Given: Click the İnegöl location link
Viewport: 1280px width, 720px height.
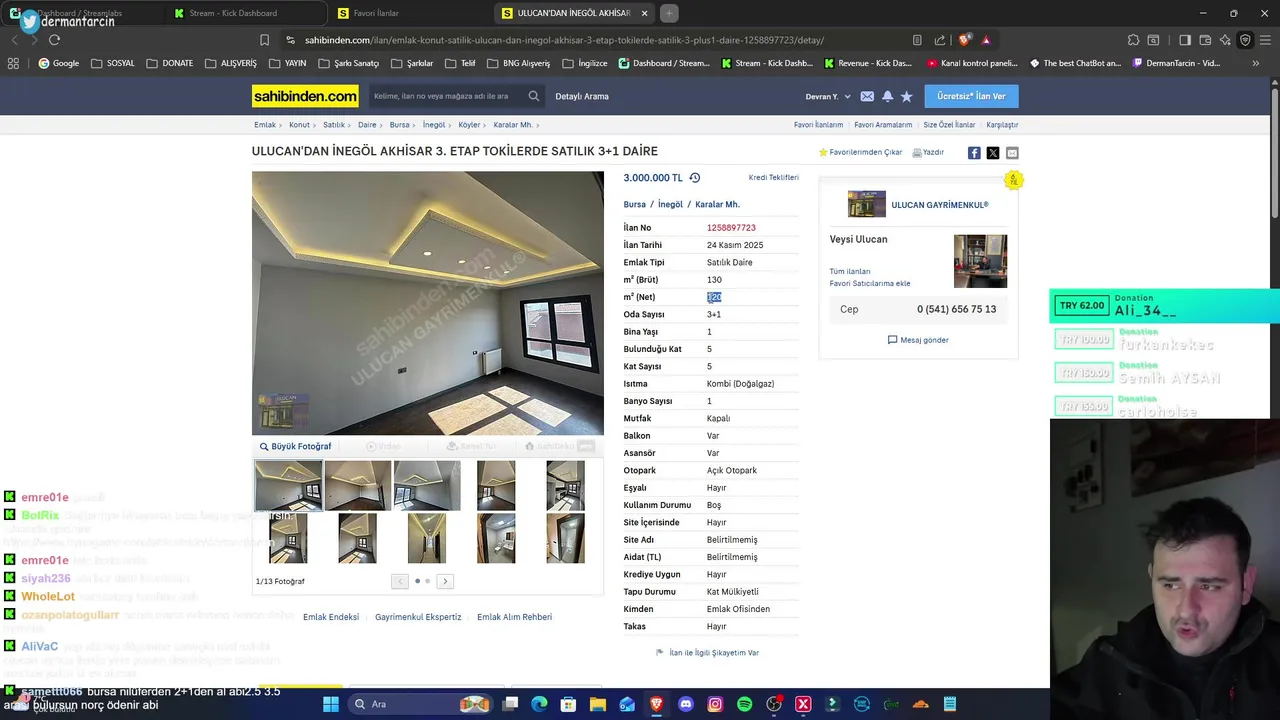Looking at the screenshot, I should [x=670, y=204].
